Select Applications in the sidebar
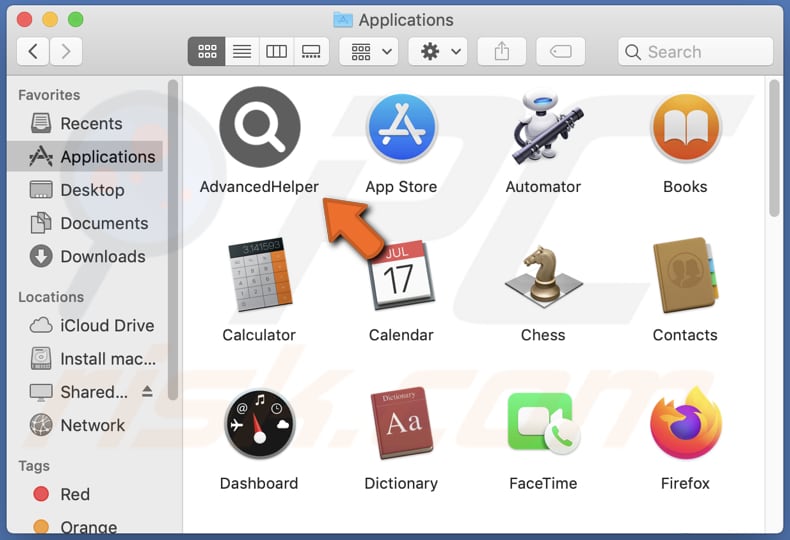This screenshot has height=540, width=790. [85, 157]
